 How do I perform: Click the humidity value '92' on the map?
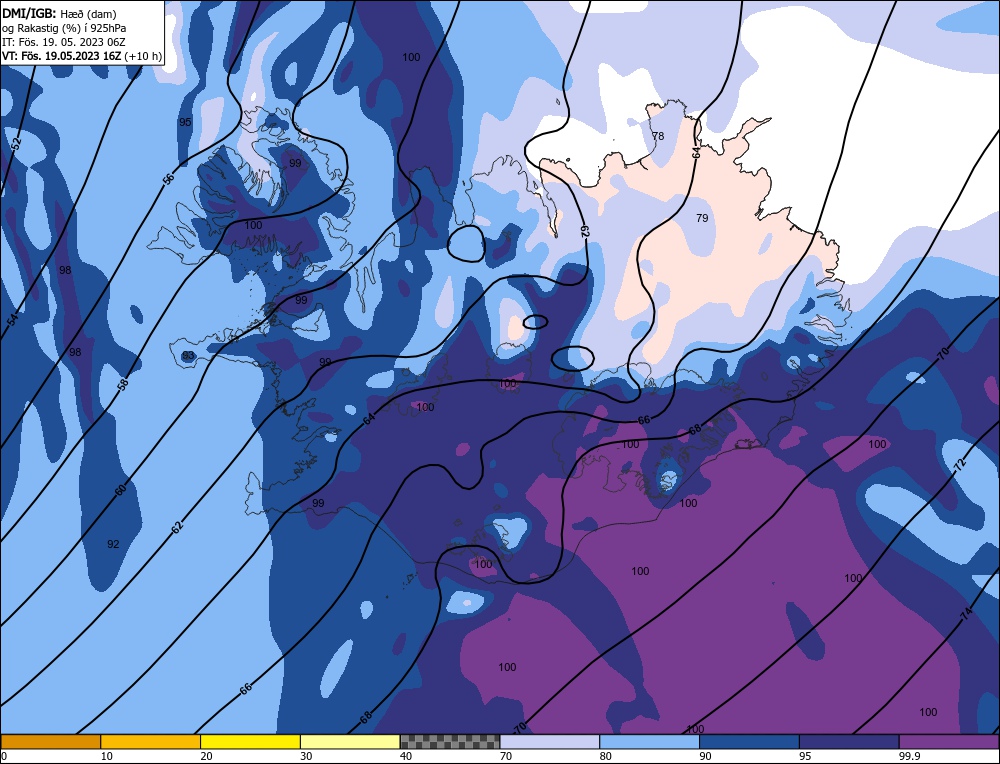(113, 544)
